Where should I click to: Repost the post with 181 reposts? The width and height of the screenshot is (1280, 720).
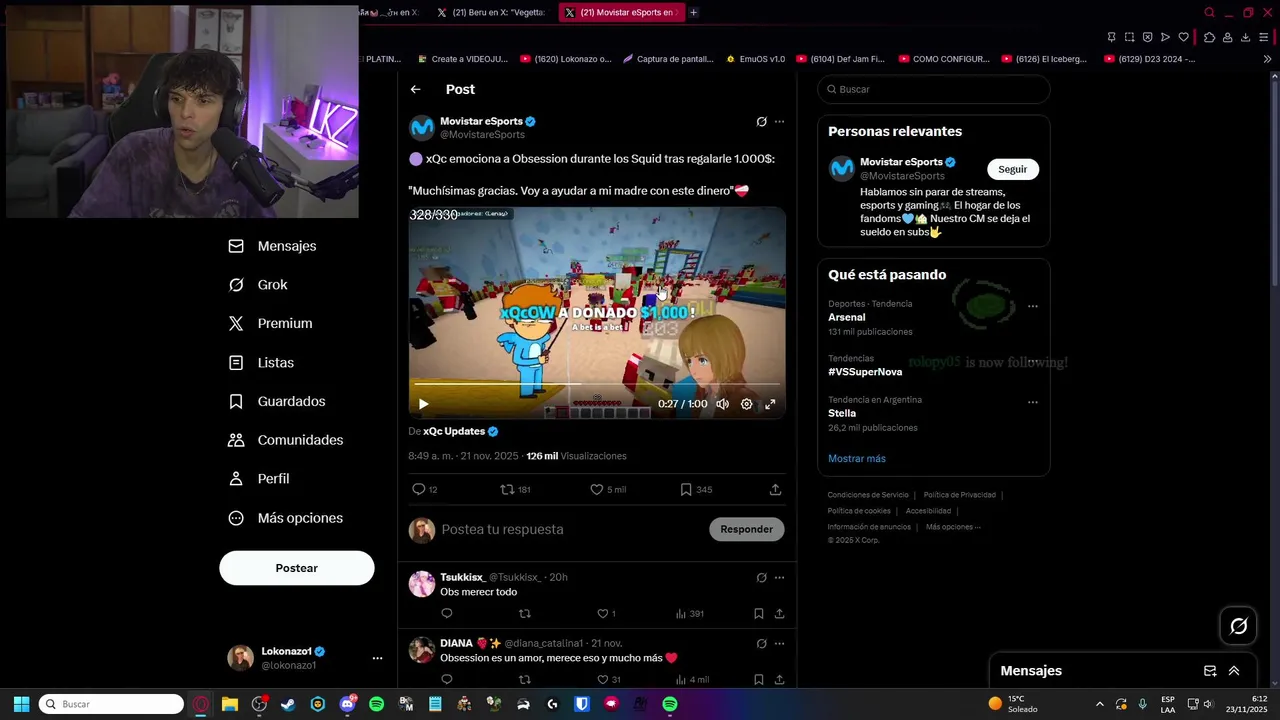click(x=507, y=489)
